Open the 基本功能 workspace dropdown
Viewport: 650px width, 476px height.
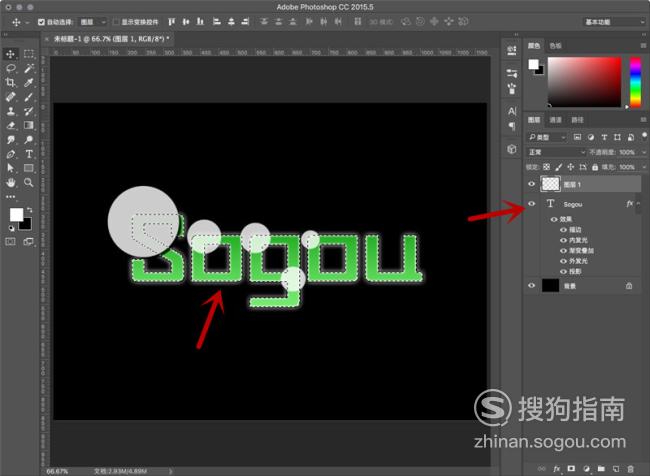click(614, 22)
